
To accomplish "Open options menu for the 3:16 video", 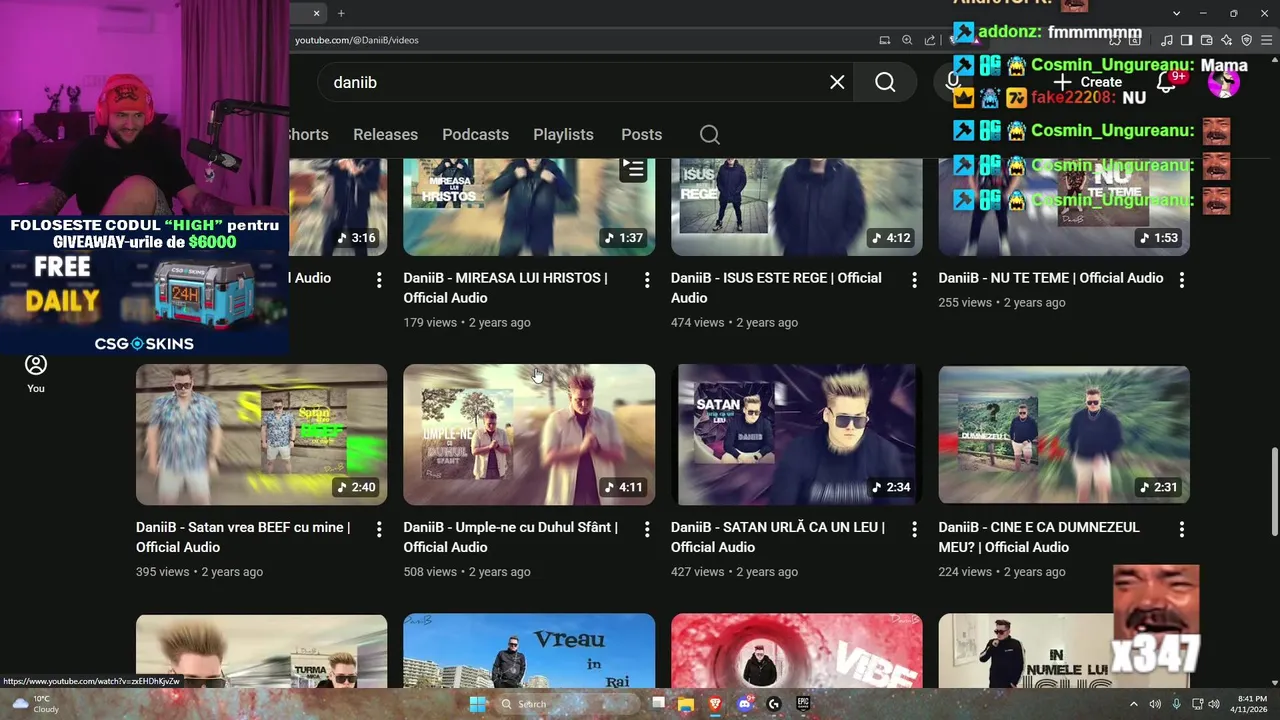I will [x=379, y=281].
